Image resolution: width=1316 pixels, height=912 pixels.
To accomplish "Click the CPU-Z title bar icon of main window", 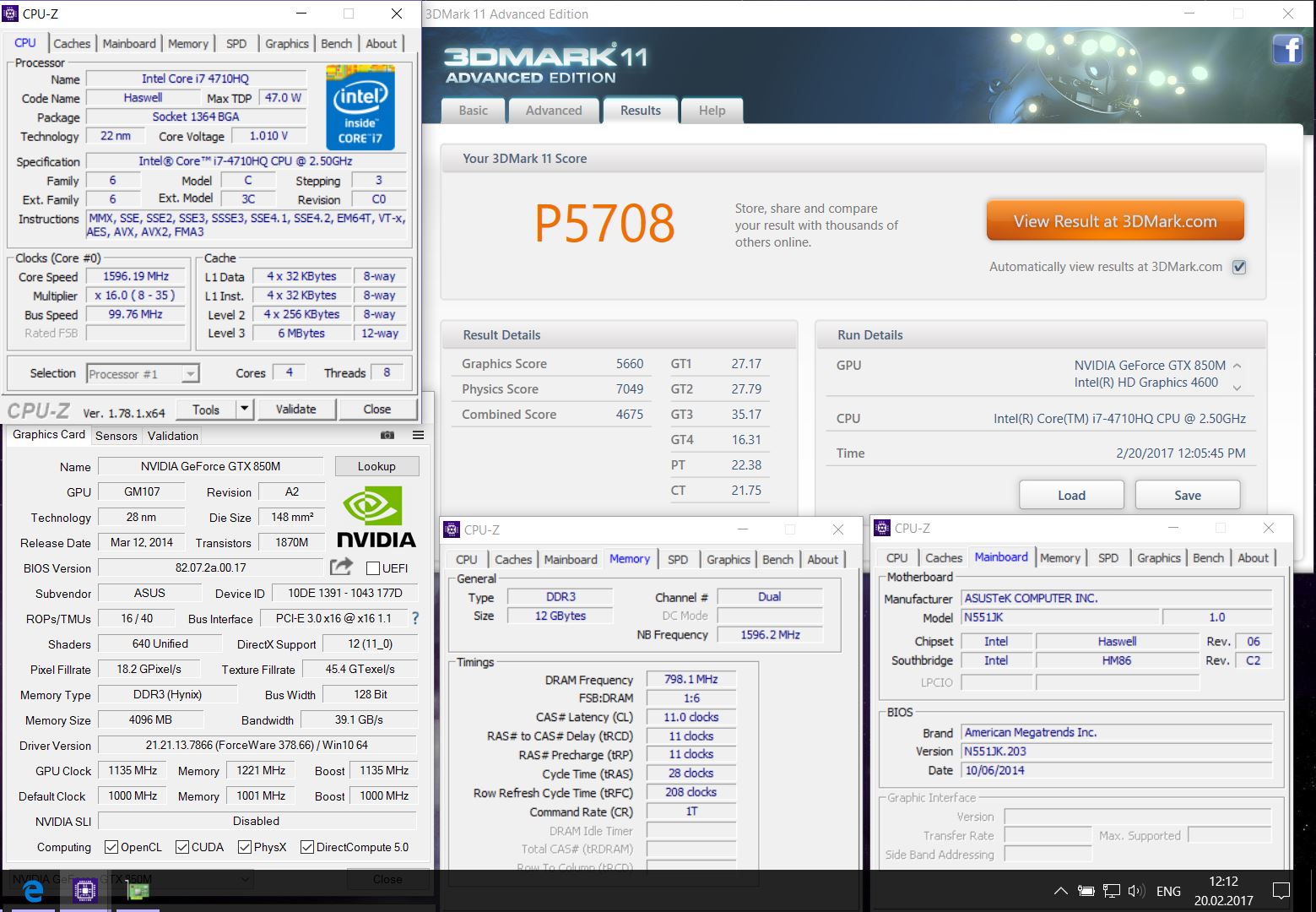I will (x=11, y=14).
